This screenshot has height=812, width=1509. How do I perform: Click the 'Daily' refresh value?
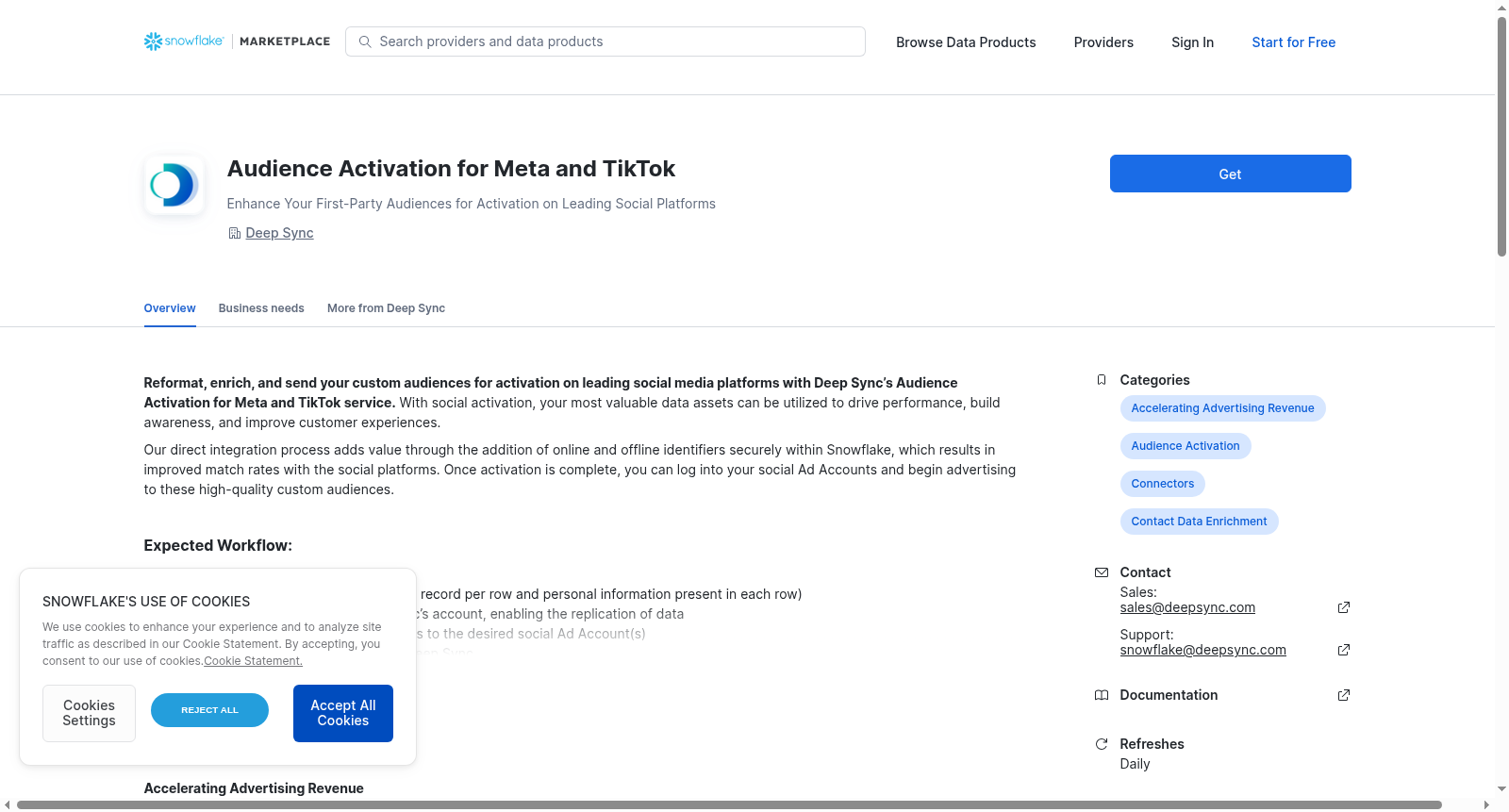[1135, 764]
